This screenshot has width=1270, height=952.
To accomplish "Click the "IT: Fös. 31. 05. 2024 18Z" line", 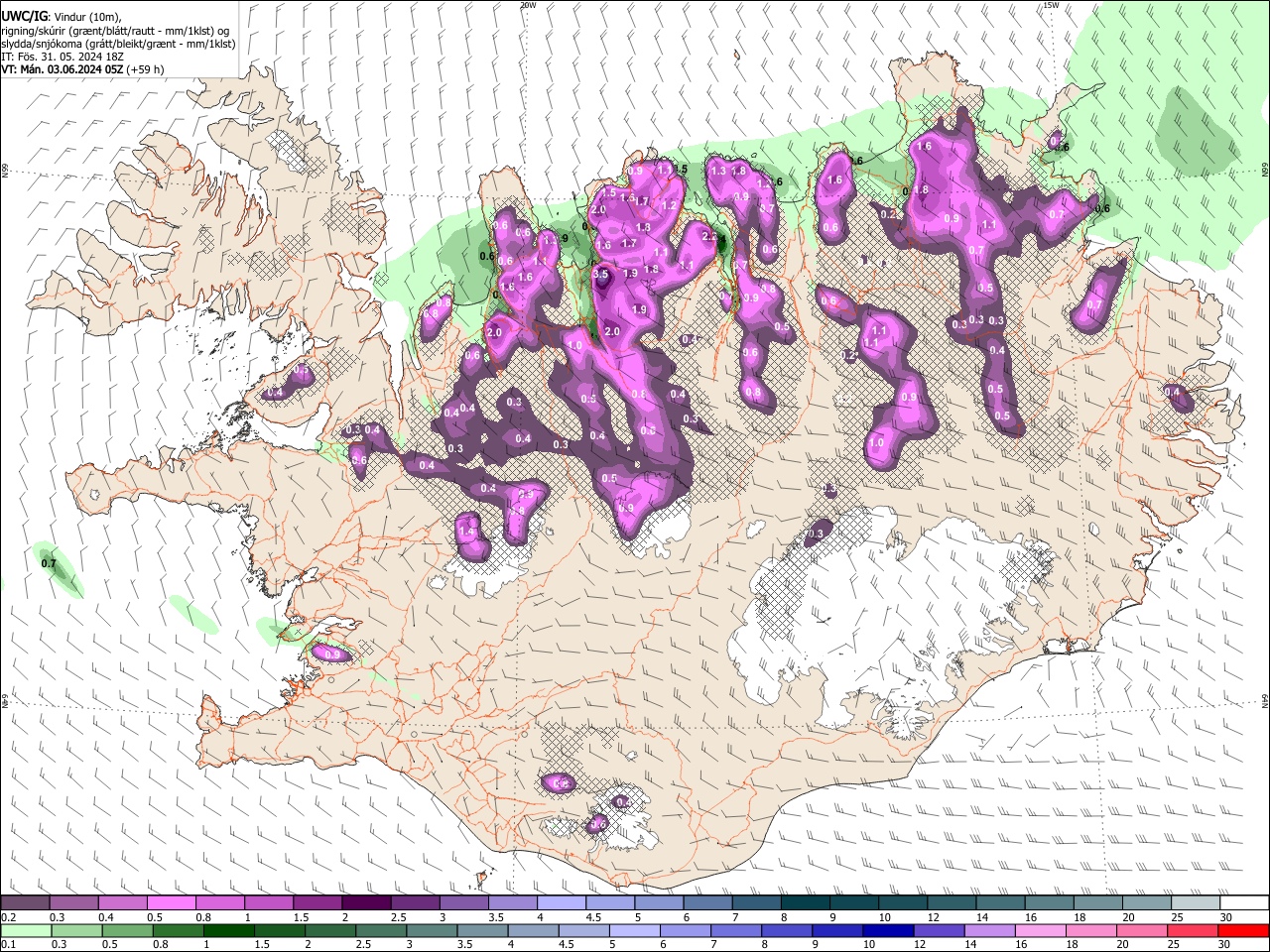I will [x=63, y=57].
